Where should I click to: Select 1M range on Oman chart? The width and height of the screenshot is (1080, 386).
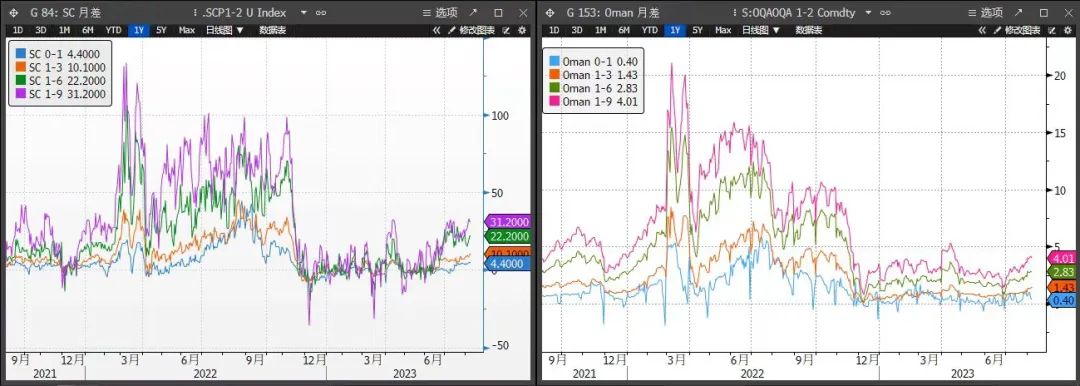click(601, 30)
